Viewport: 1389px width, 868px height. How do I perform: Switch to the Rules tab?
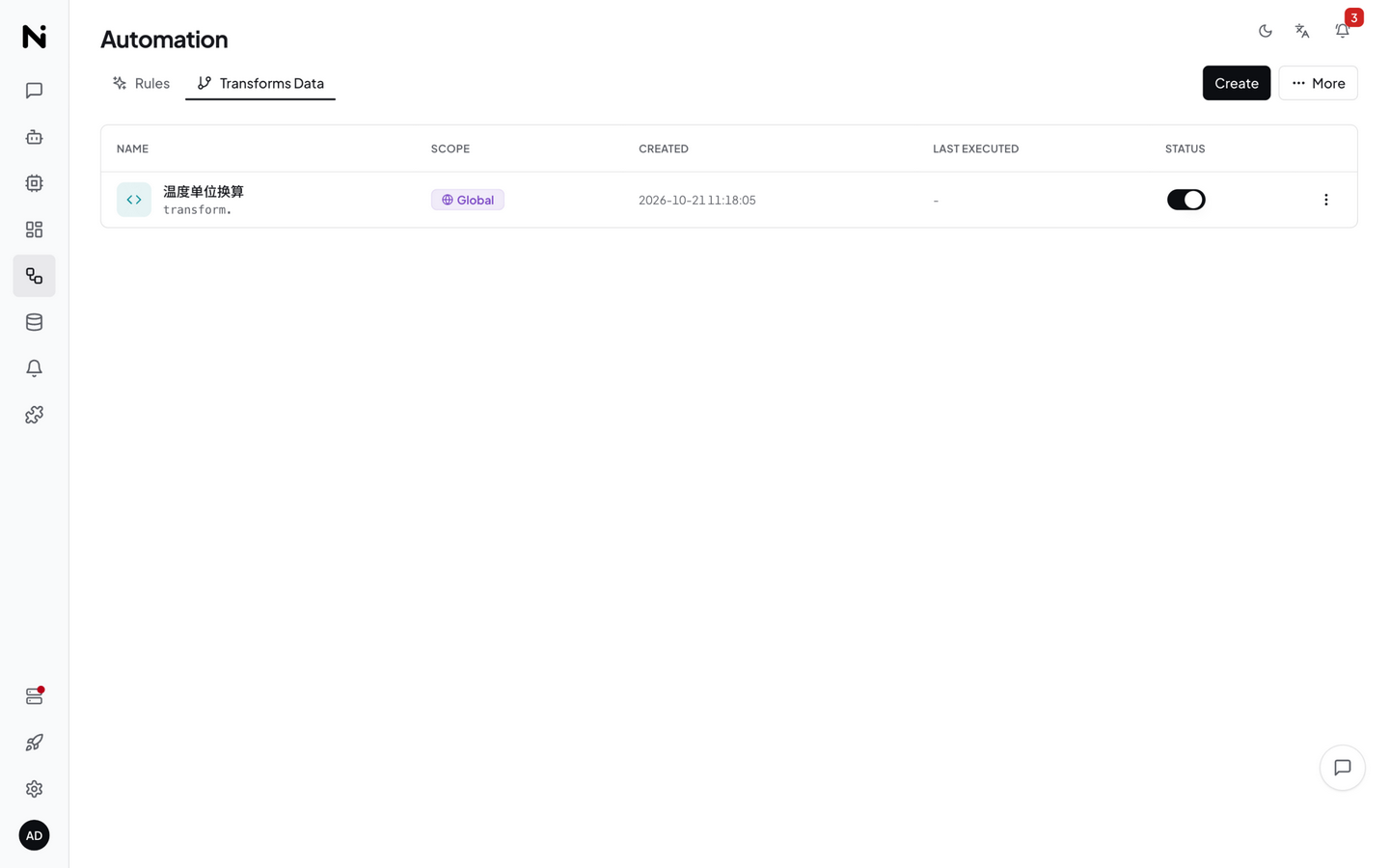pyautogui.click(x=142, y=83)
